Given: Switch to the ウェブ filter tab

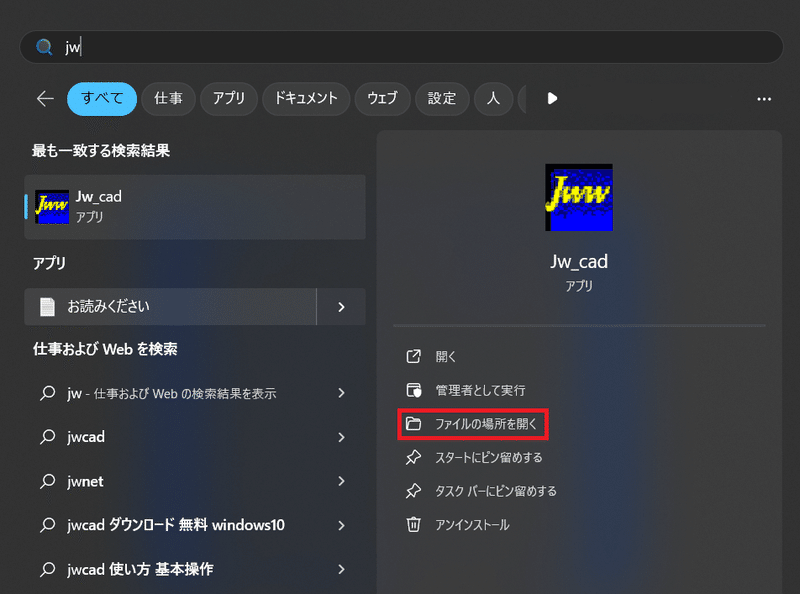Looking at the screenshot, I should pyautogui.click(x=383, y=98).
